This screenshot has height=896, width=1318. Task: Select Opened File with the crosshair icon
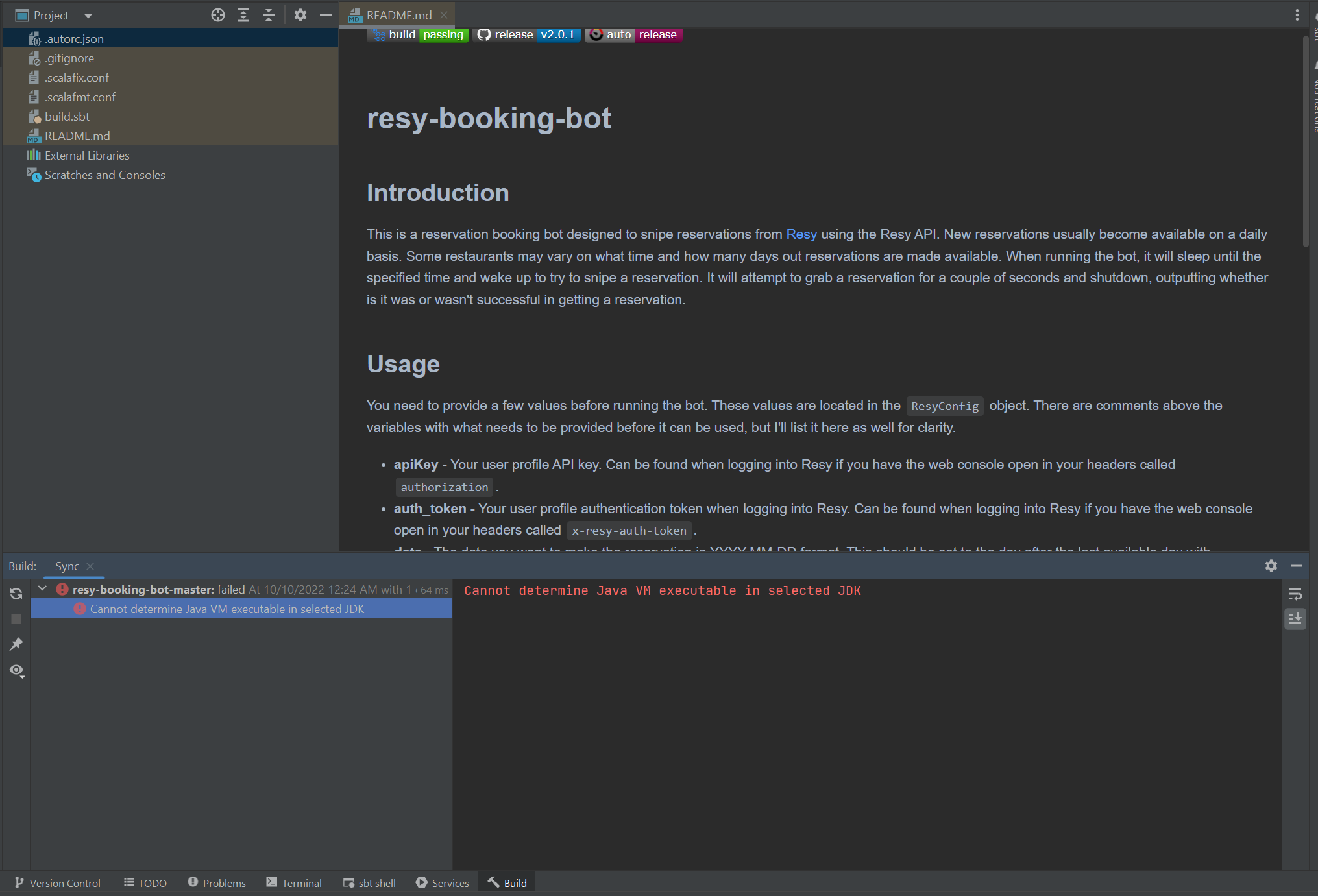pyautogui.click(x=218, y=14)
